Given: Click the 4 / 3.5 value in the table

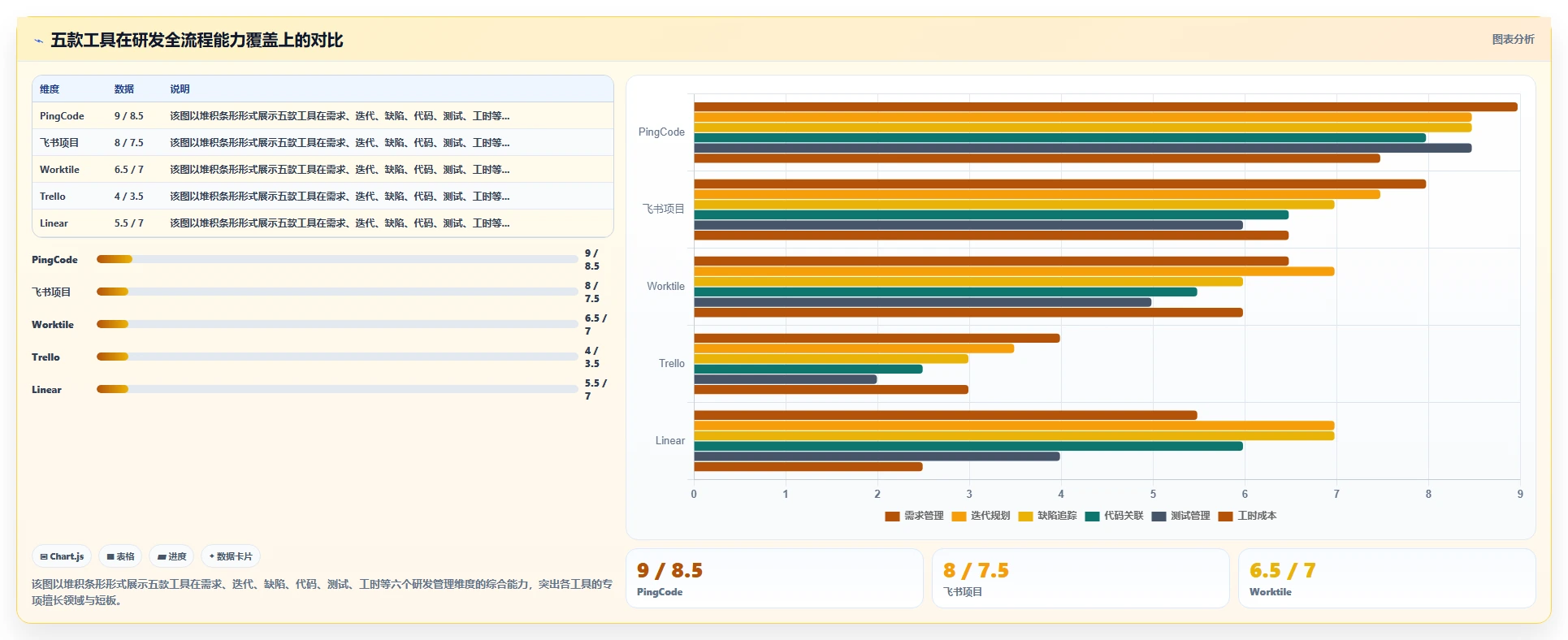Looking at the screenshot, I should point(128,197).
